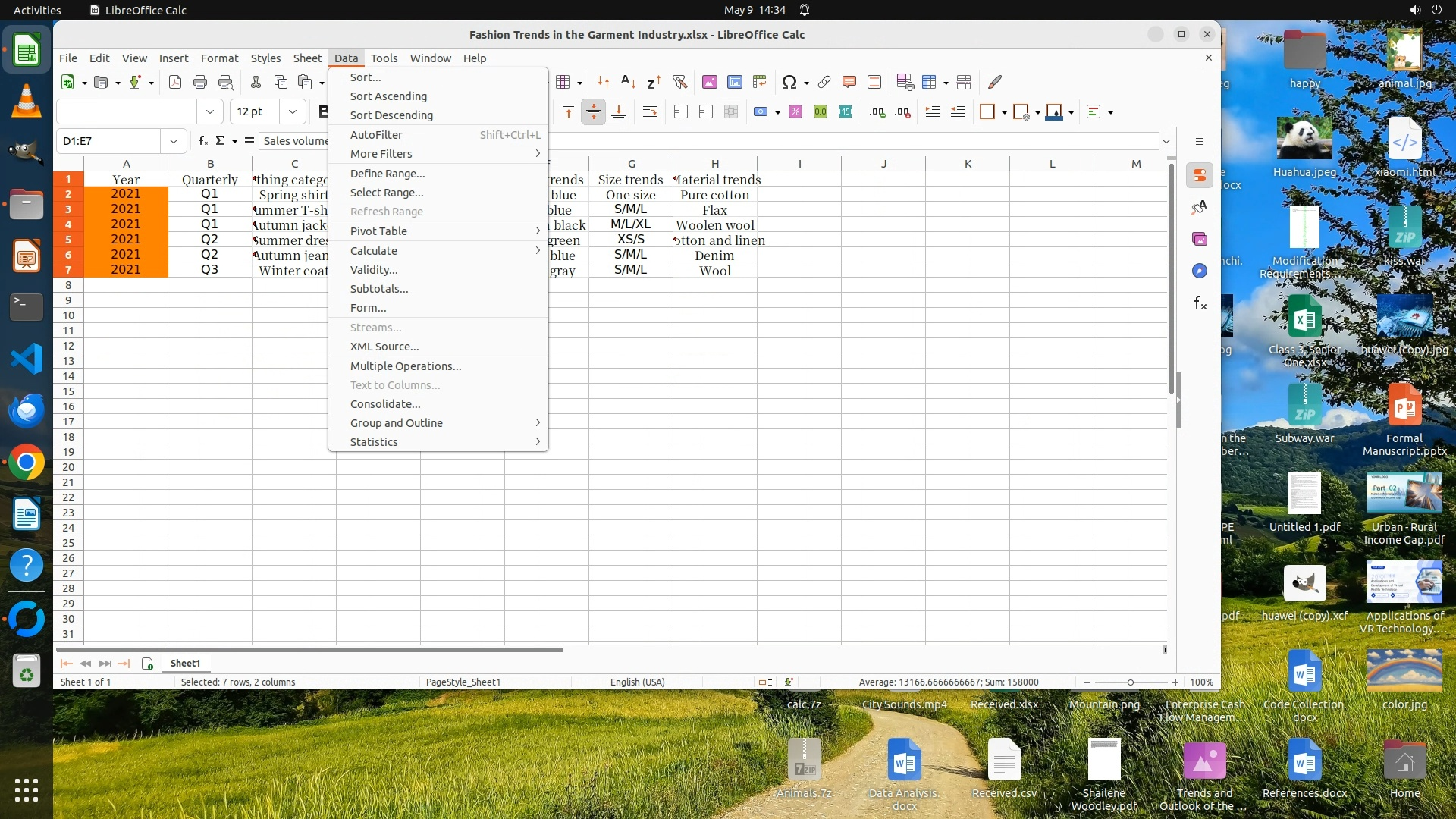
Task: Click the Format as Percent icon
Action: pyautogui.click(x=795, y=112)
